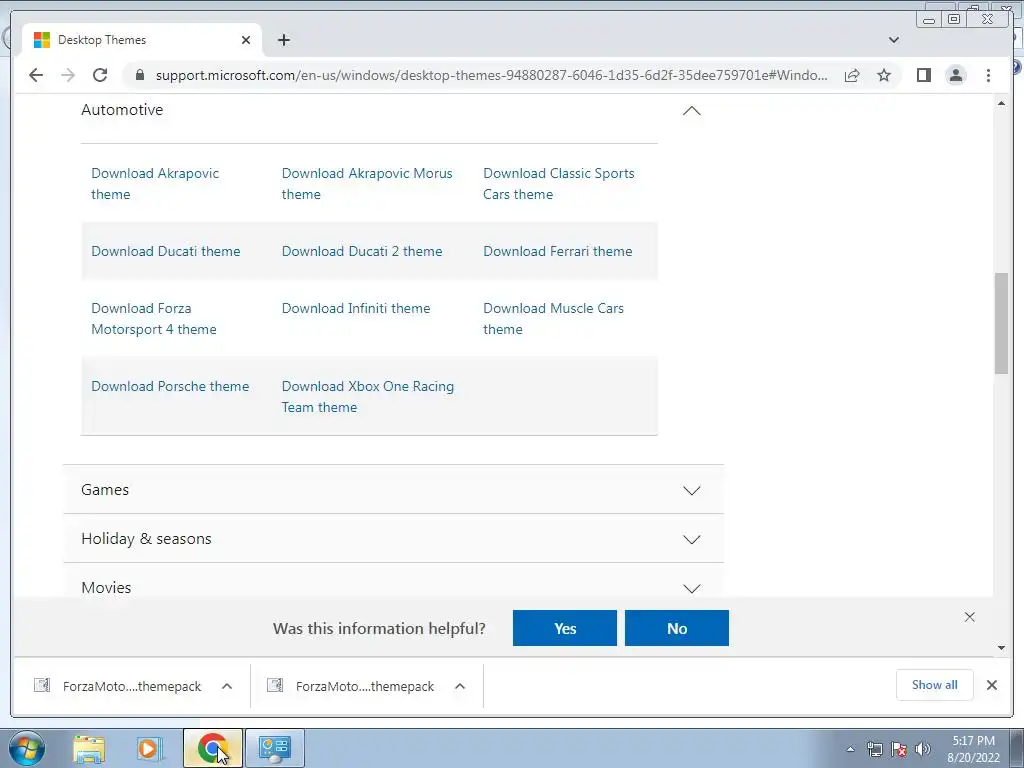
Task: Show hidden system tray icons
Action: [x=850, y=749]
